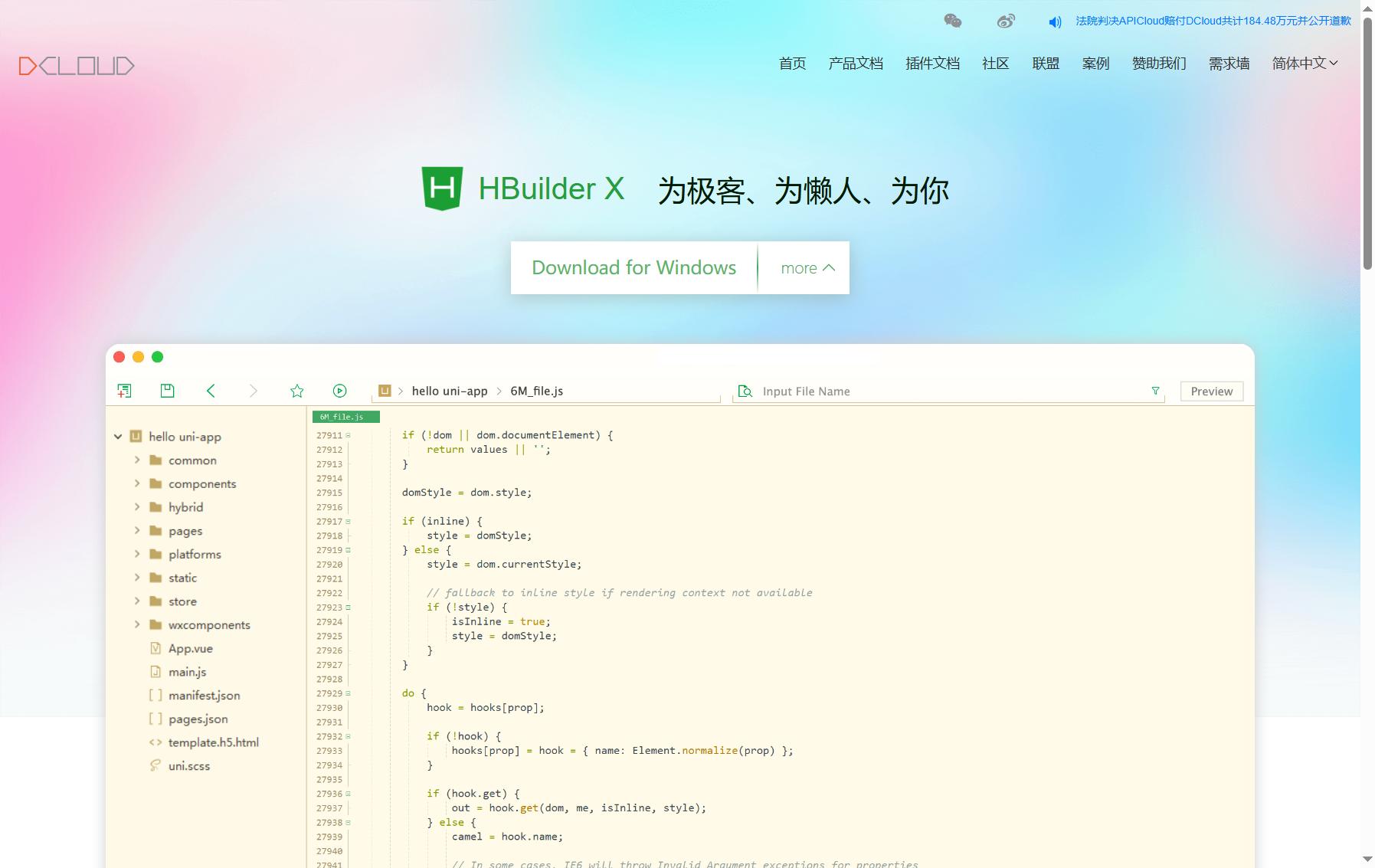1375x868 pixels.
Task: Open the WeChat icon link
Action: click(953, 21)
